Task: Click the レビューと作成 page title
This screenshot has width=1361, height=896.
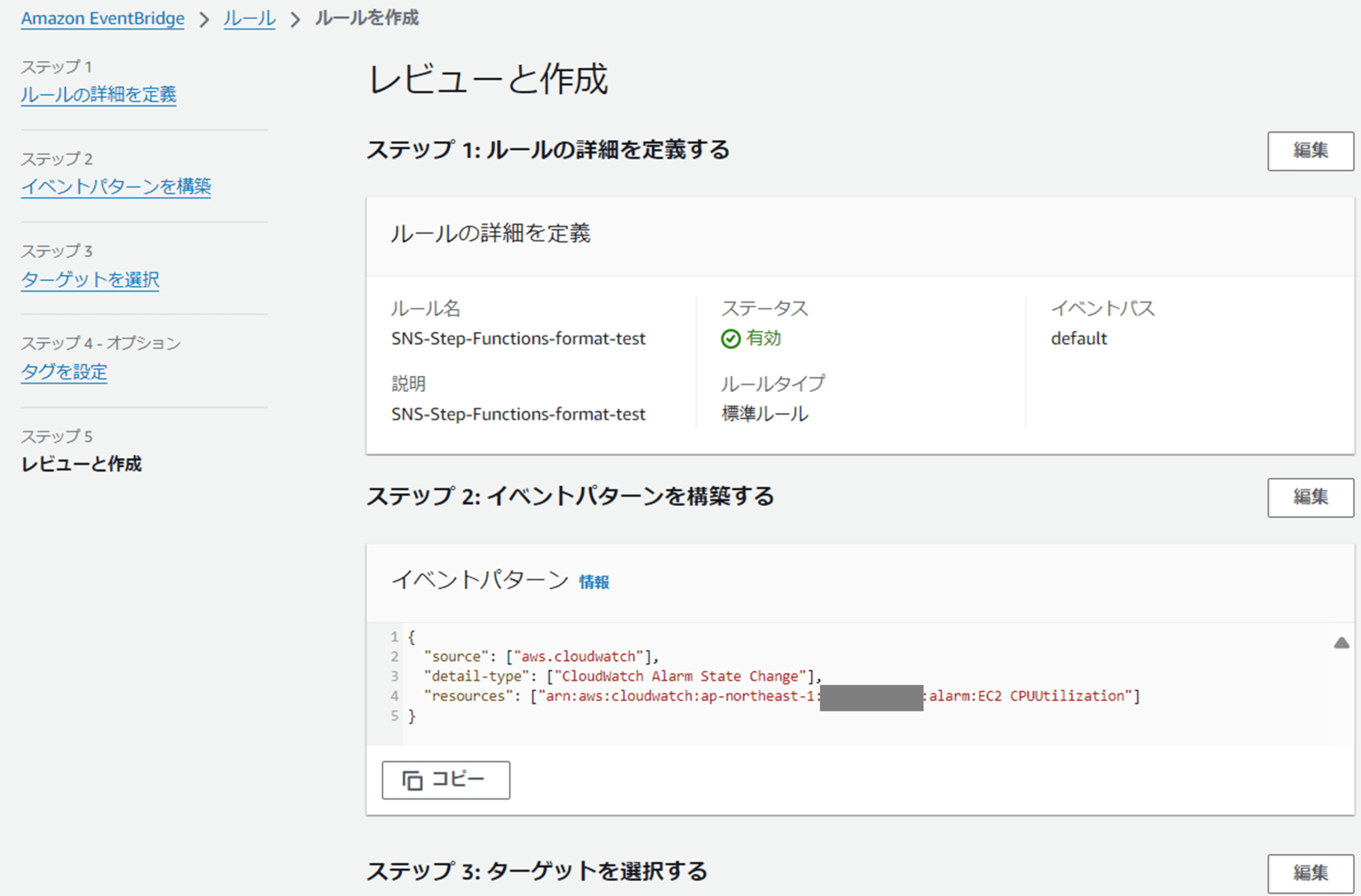Action: pos(488,79)
